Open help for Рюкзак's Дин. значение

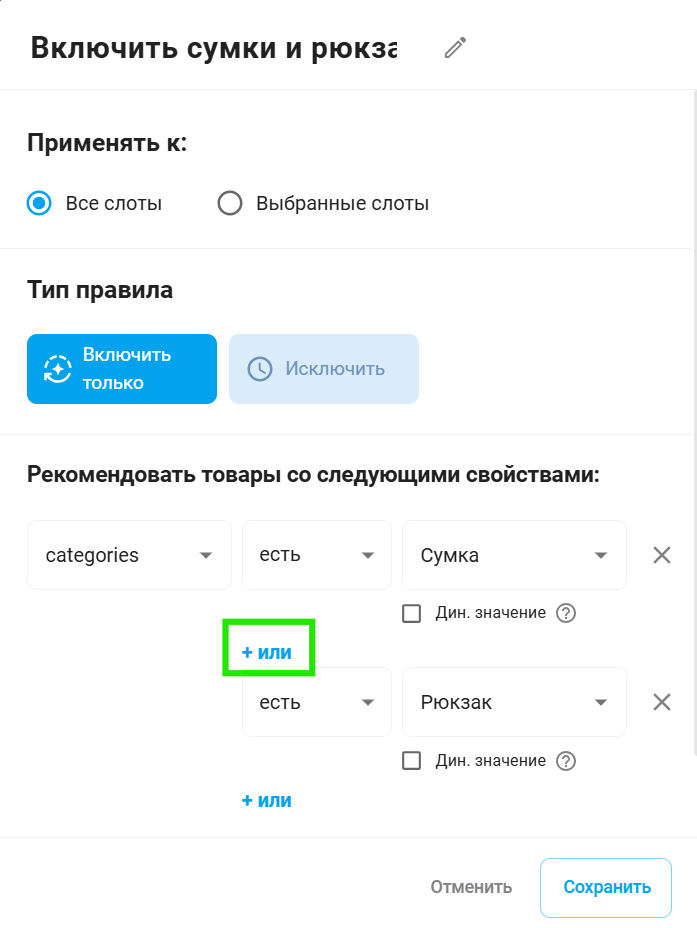pyautogui.click(x=566, y=761)
